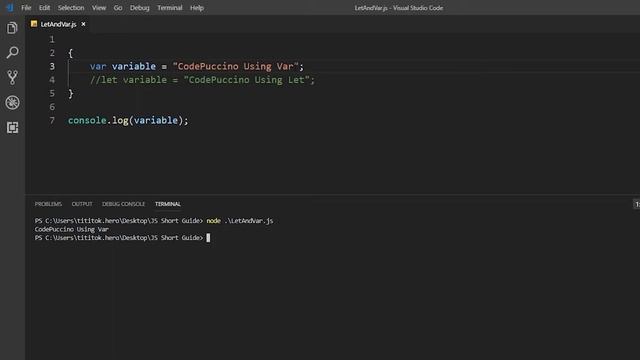Click the closing brace on line 5
The width and height of the screenshot is (640, 360).
pyautogui.click(x=71, y=93)
